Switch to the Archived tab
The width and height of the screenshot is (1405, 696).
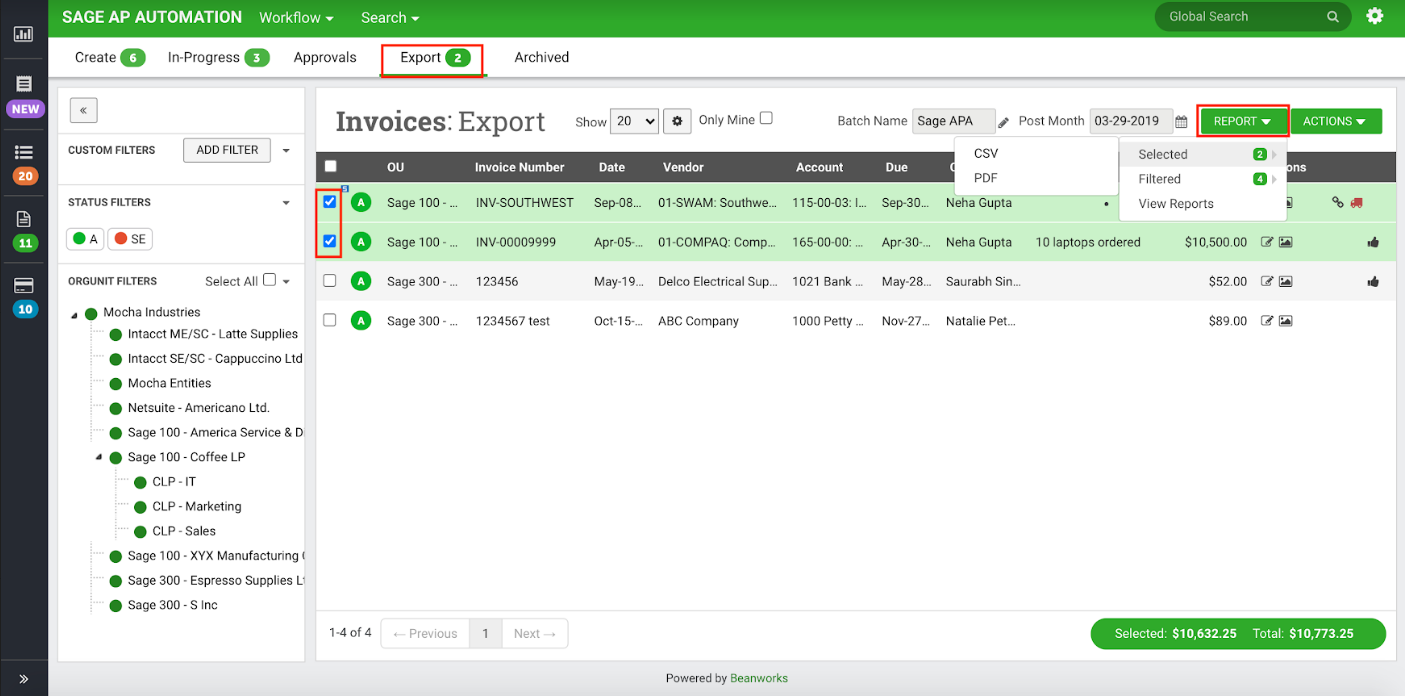(x=542, y=57)
